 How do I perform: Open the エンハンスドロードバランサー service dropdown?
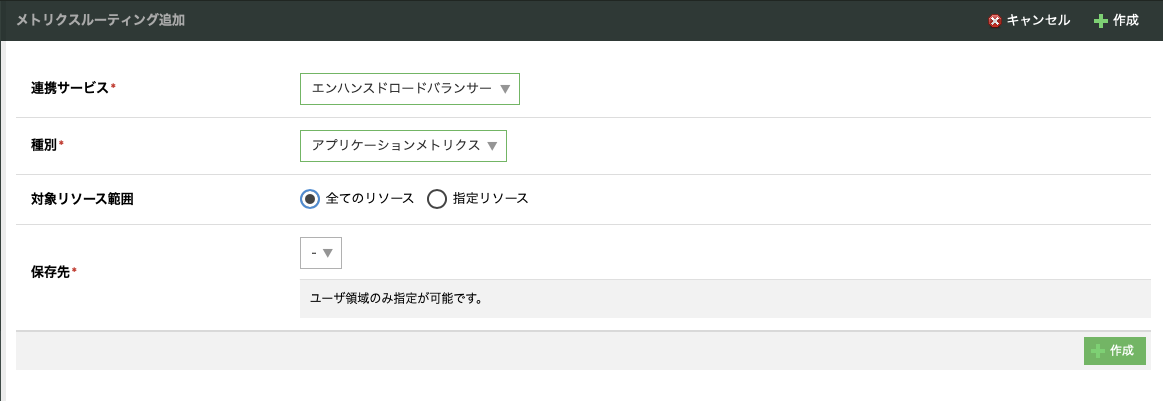coord(409,89)
